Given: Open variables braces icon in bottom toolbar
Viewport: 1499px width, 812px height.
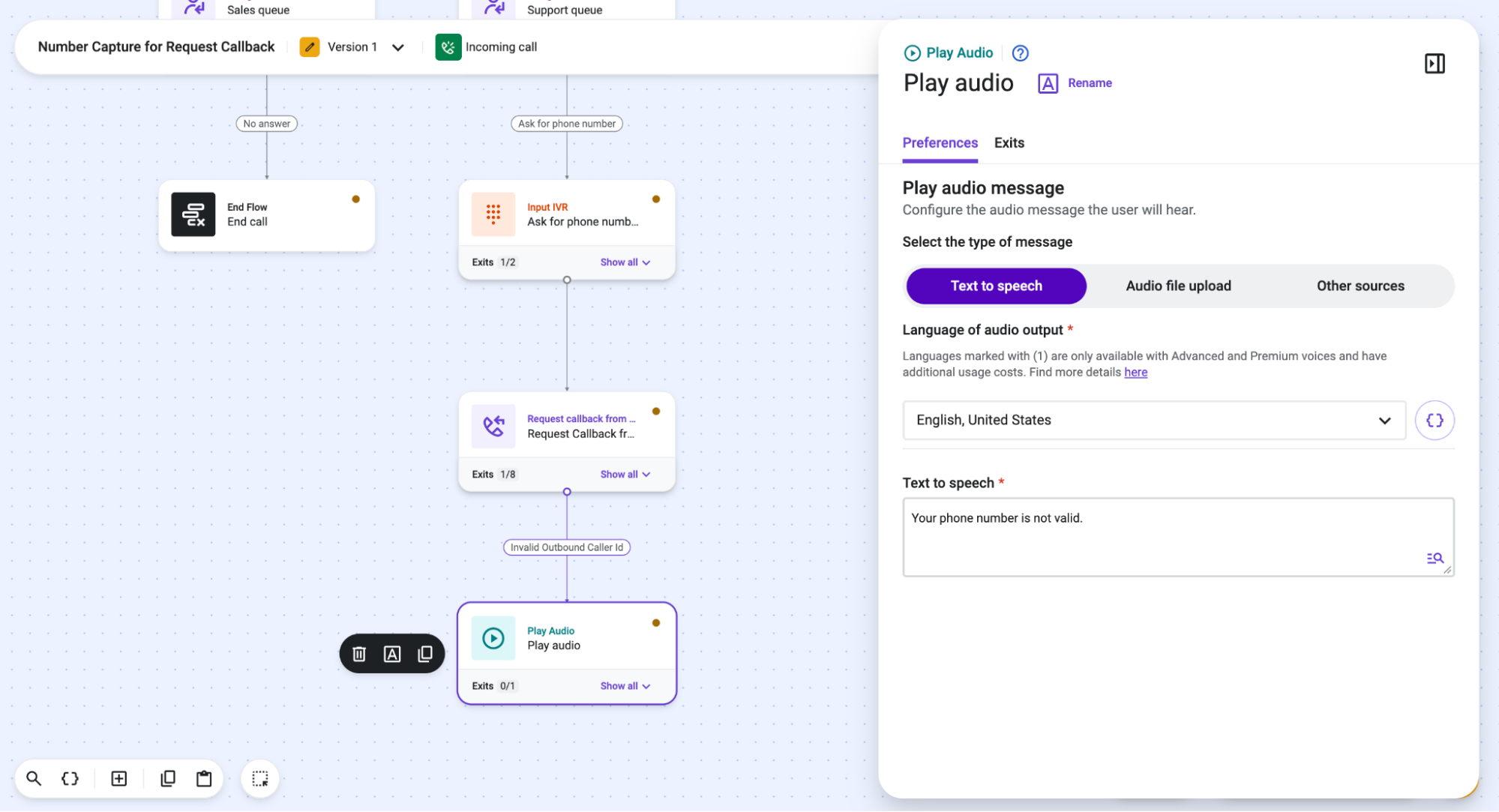Looking at the screenshot, I should pyautogui.click(x=70, y=778).
